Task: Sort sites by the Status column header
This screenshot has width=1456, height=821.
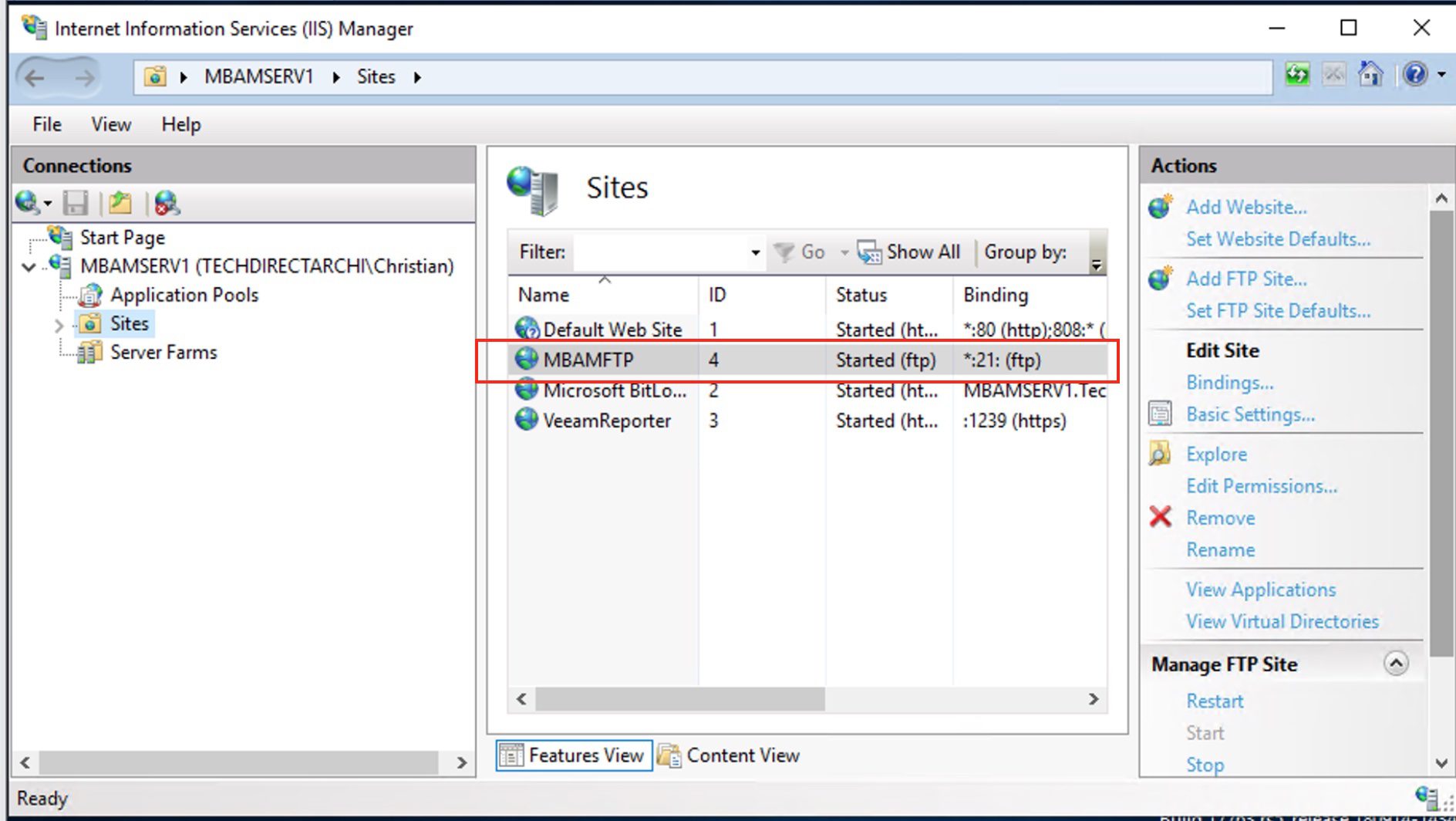Action: click(888, 295)
